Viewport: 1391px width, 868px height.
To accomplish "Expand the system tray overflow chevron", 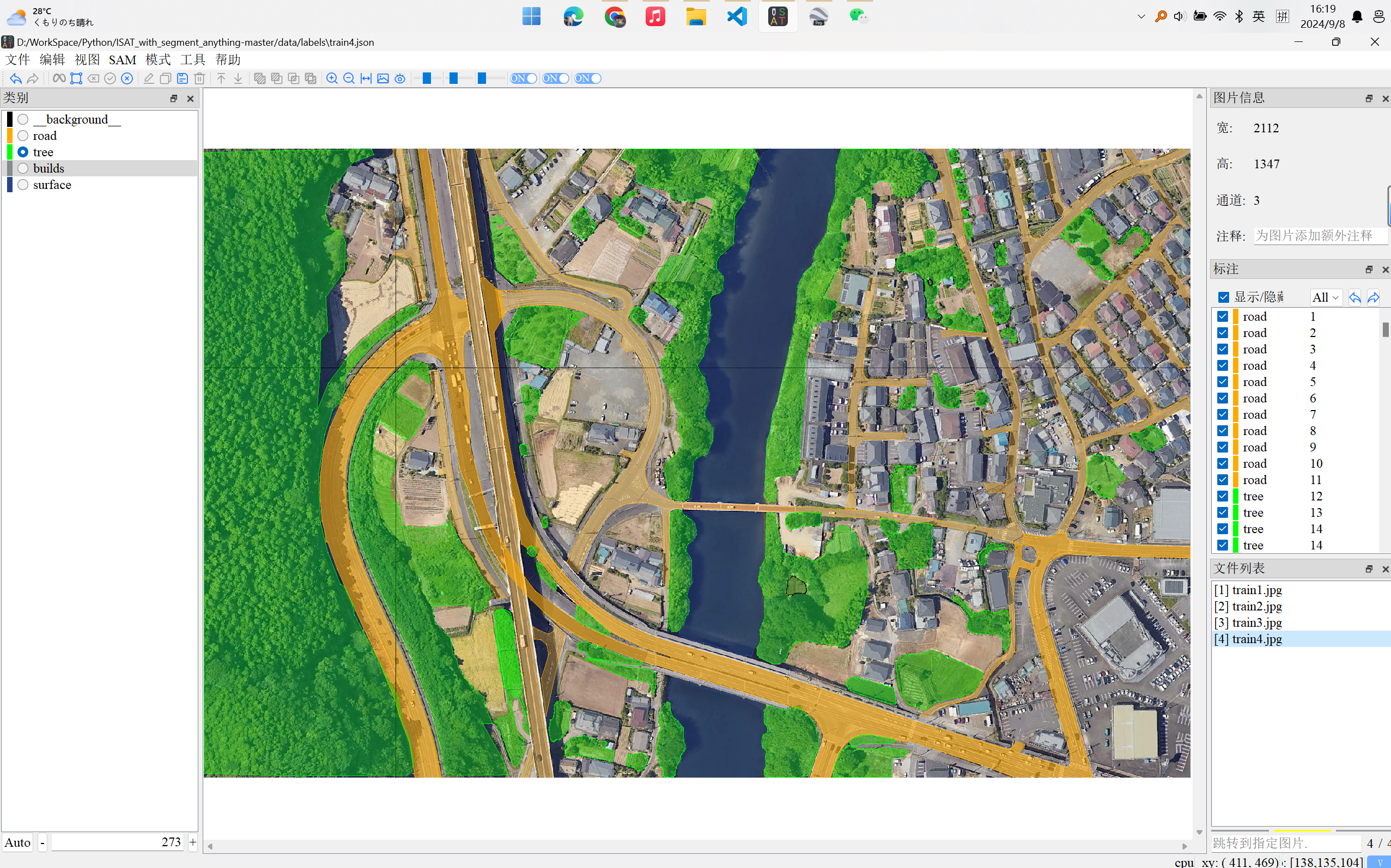I will pyautogui.click(x=1140, y=17).
